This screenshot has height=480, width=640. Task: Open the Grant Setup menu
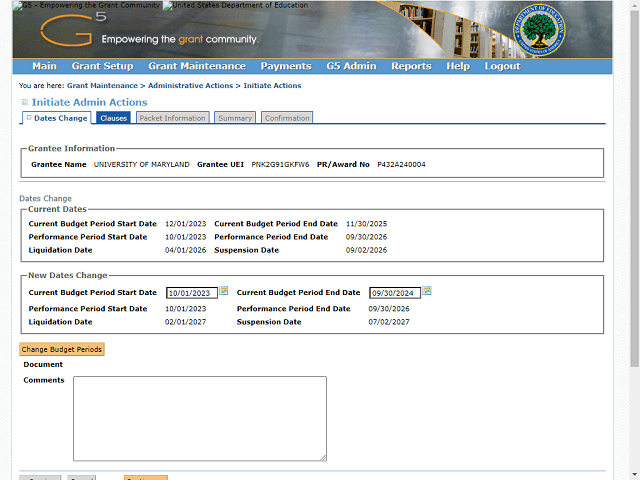pos(102,66)
